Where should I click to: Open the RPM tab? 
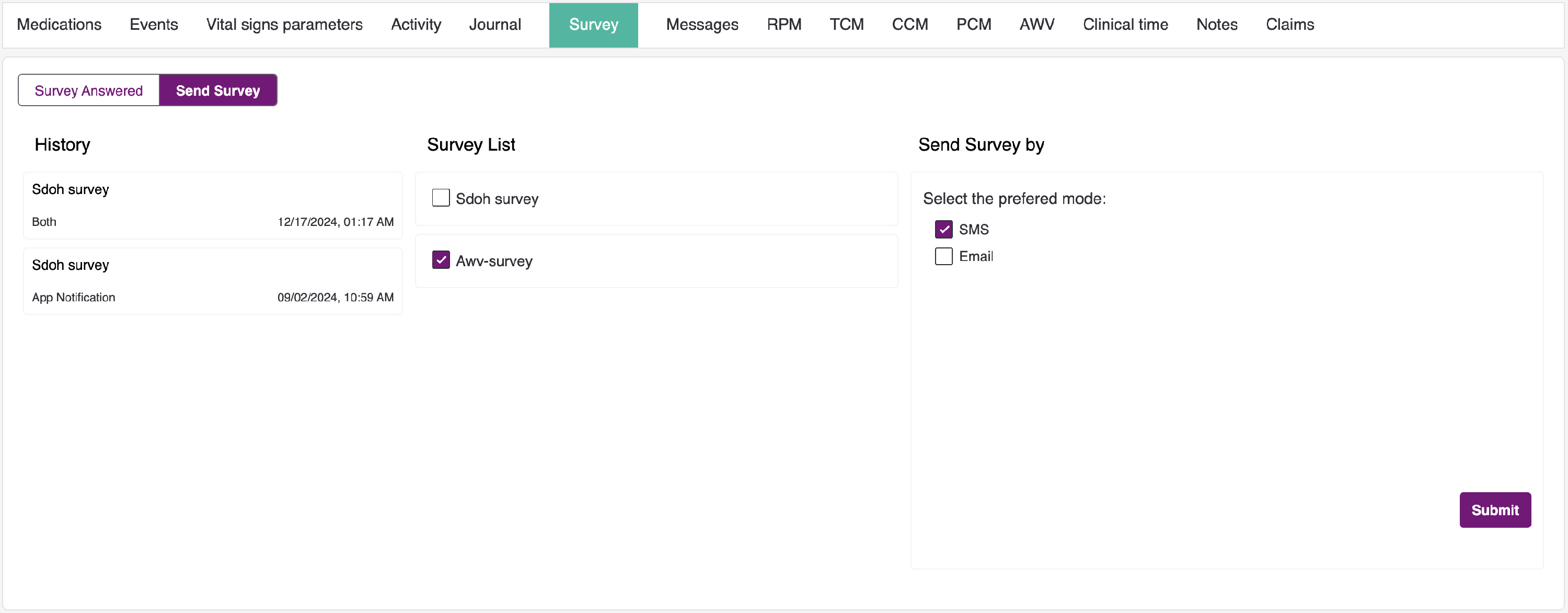click(x=784, y=25)
